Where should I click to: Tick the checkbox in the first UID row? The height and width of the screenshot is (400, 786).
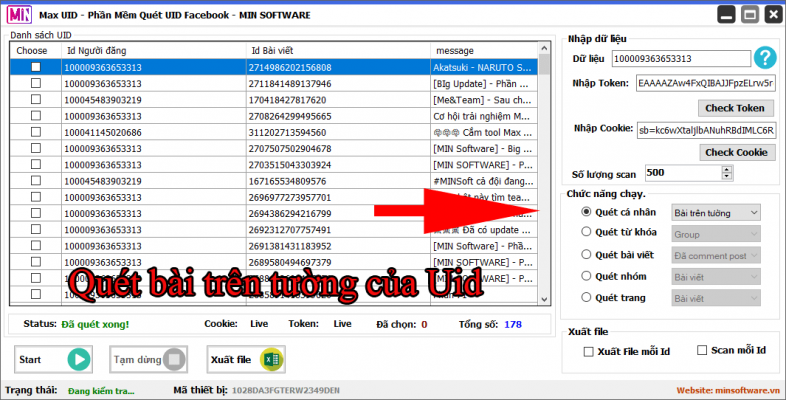pyautogui.click(x=36, y=67)
